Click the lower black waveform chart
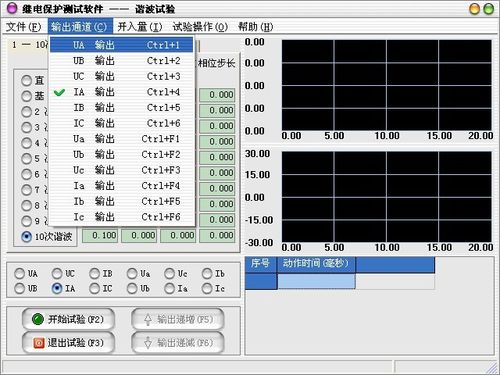Image resolution: width=500 pixels, height=375 pixels. tap(387, 197)
